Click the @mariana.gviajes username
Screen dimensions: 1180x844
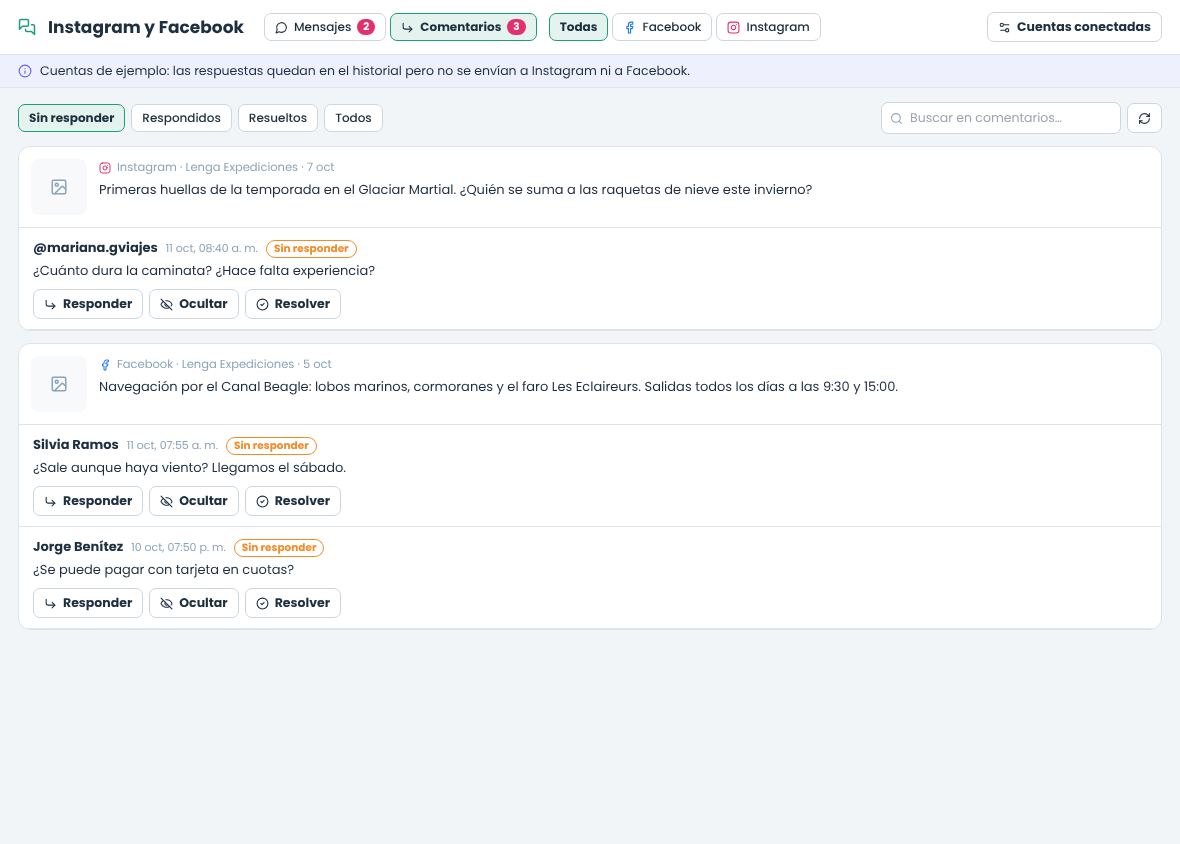(96, 248)
